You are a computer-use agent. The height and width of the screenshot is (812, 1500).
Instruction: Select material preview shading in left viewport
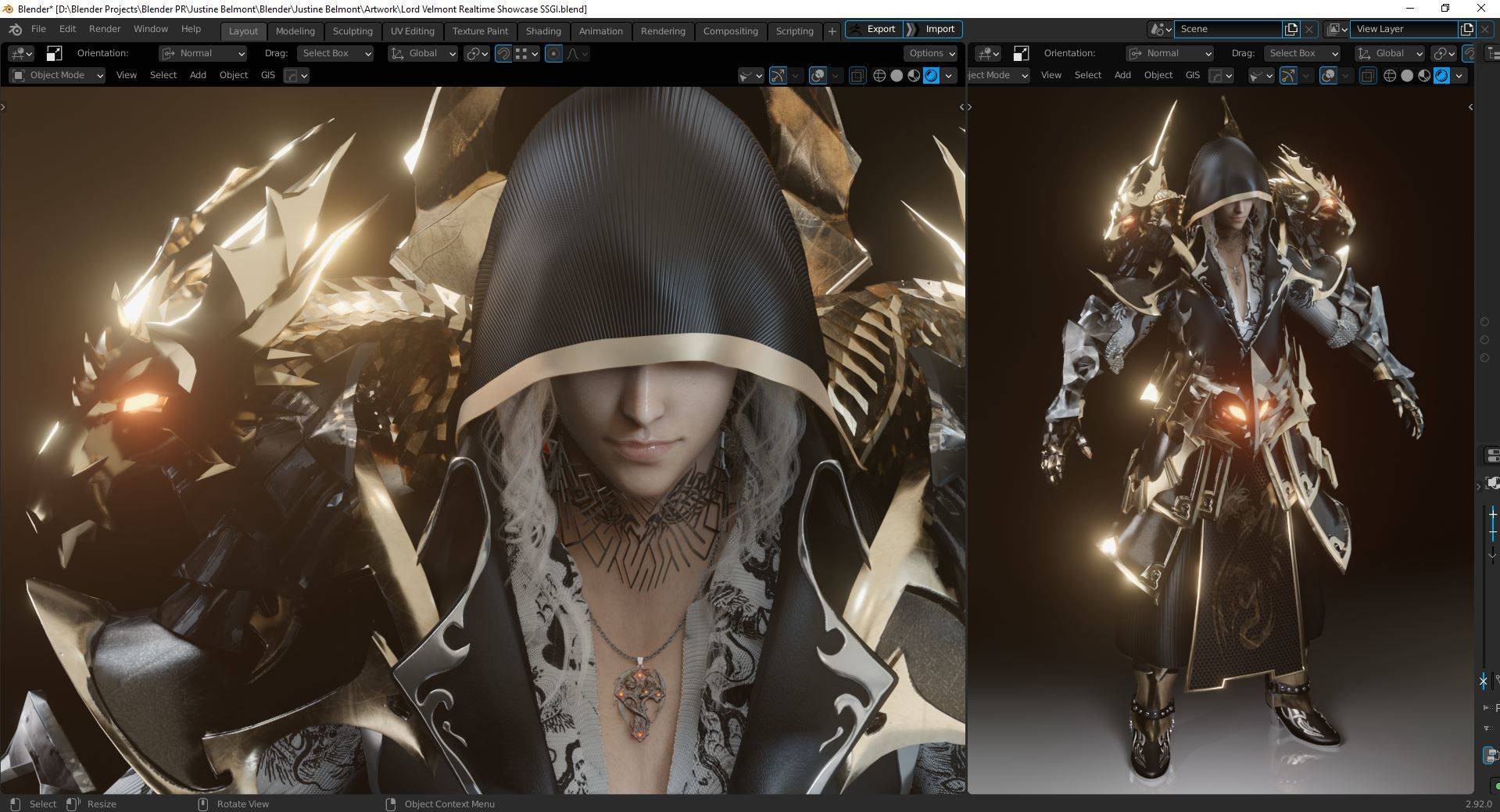[x=914, y=76]
